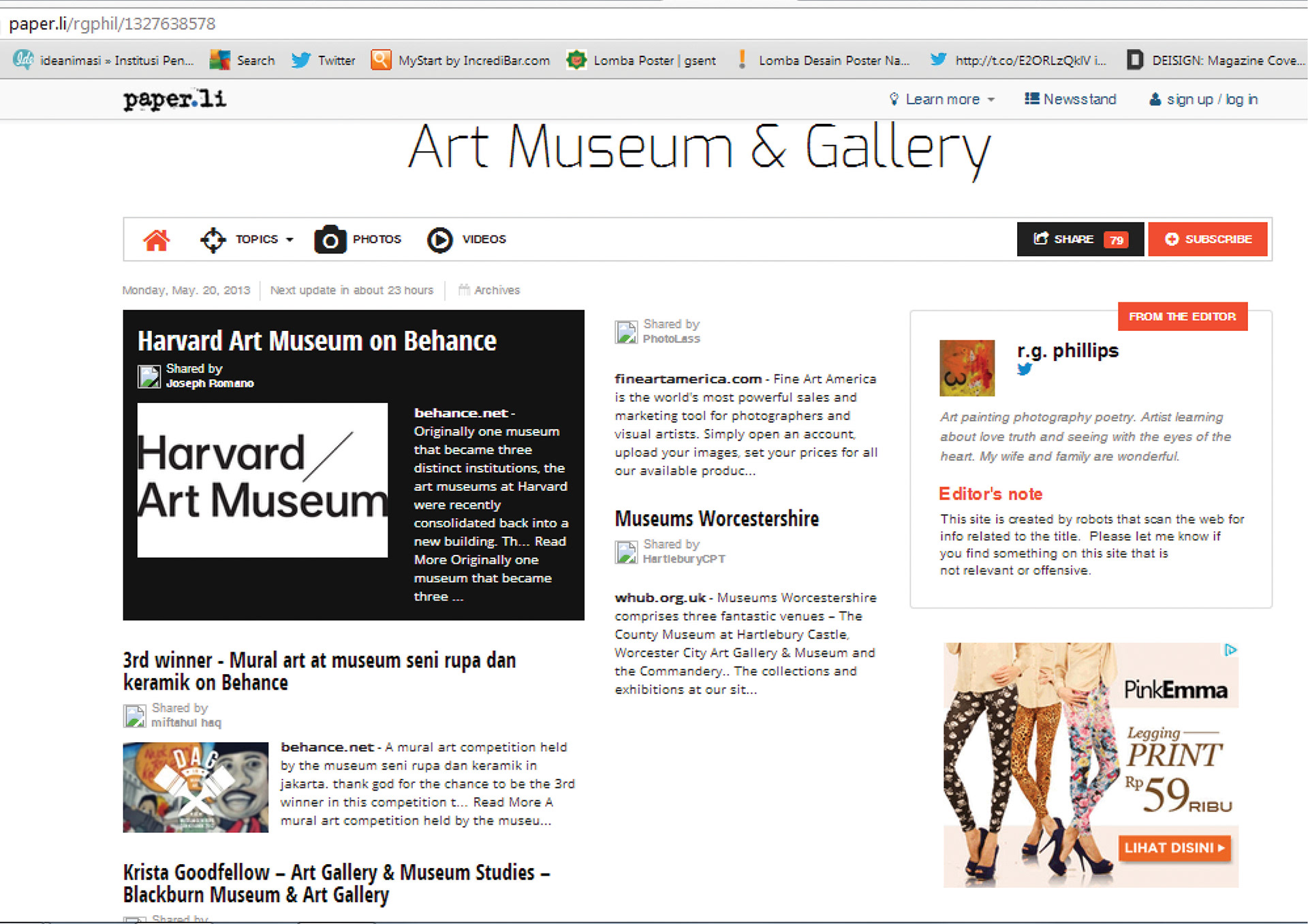1308x924 pixels.
Task: Click HartleburyCPT avatar icon
Action: click(x=626, y=552)
